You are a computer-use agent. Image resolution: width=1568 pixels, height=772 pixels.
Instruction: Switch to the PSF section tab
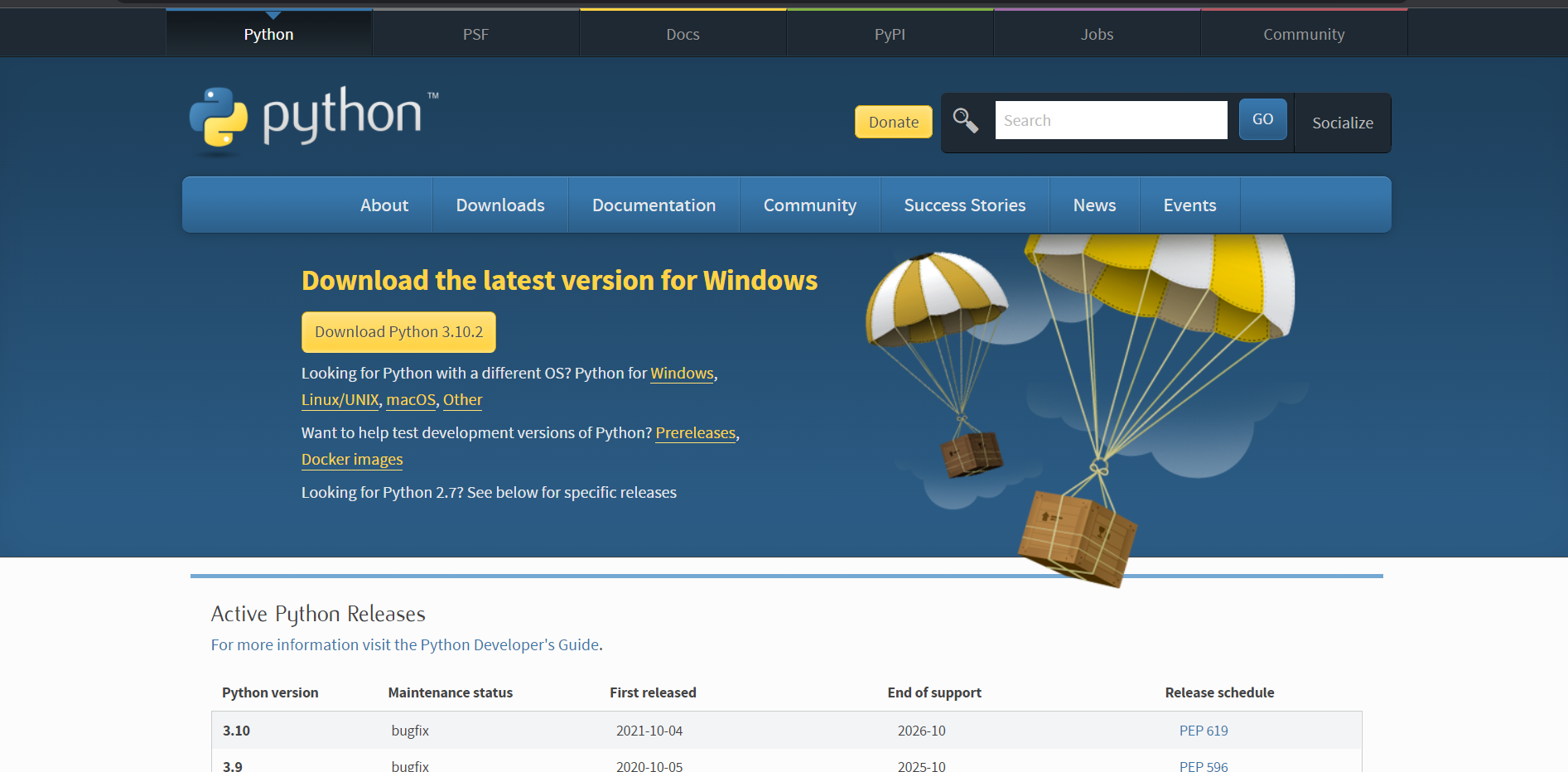pos(475,34)
